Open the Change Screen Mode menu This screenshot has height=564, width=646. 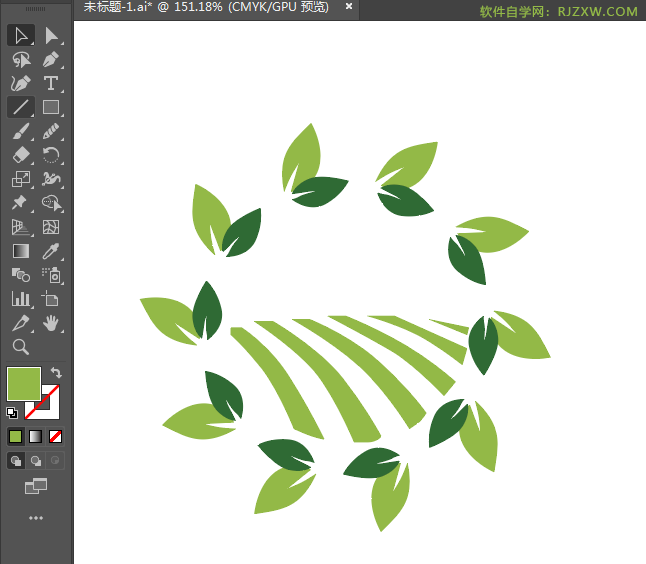pyautogui.click(x=36, y=486)
